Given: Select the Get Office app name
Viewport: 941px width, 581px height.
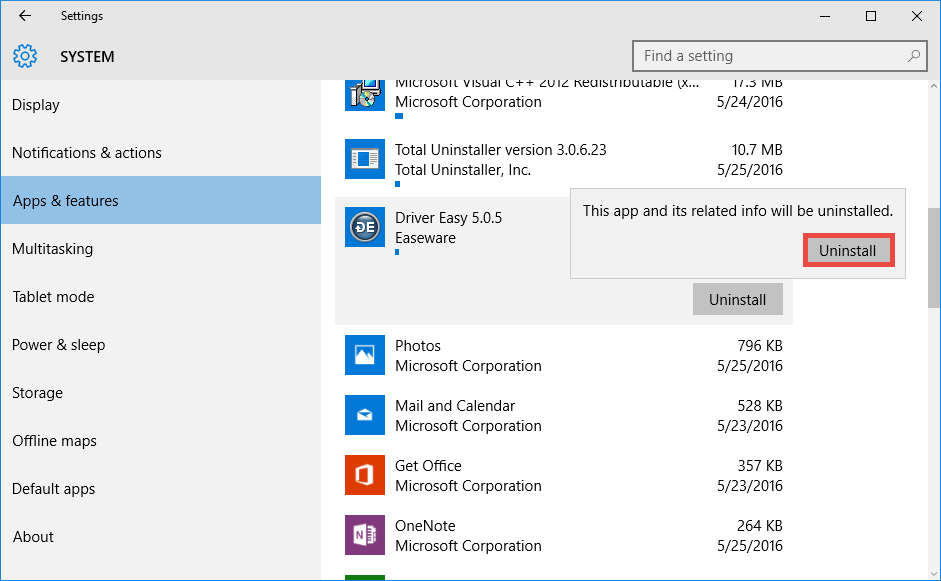Looking at the screenshot, I should pos(428,466).
